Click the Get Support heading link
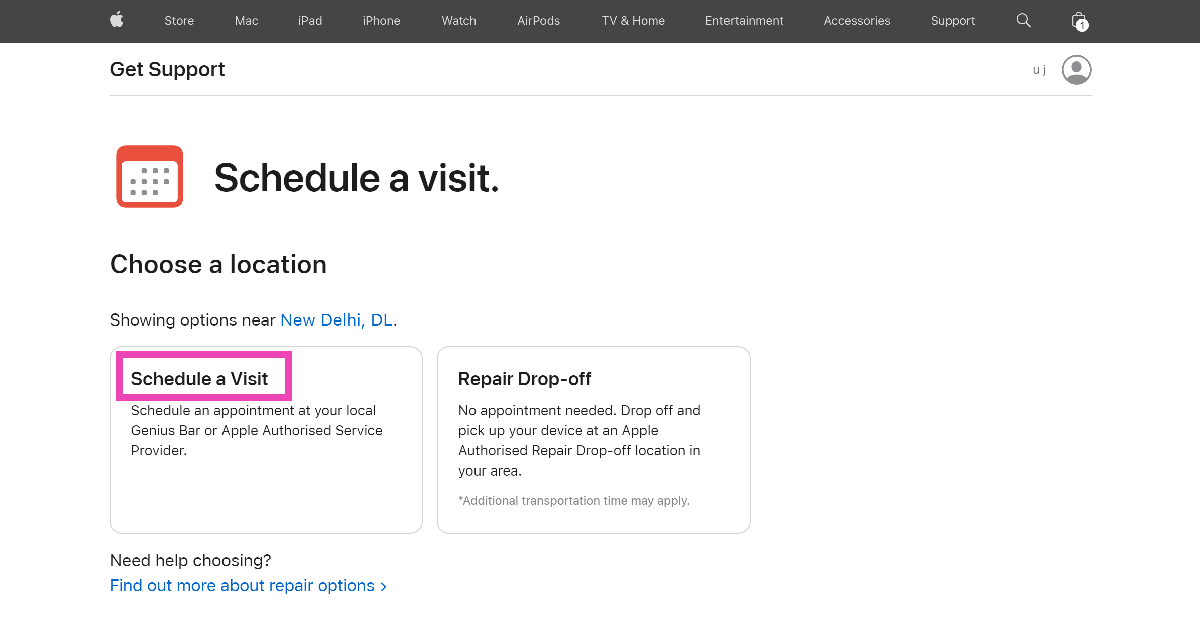The height and width of the screenshot is (628, 1200). [x=167, y=70]
